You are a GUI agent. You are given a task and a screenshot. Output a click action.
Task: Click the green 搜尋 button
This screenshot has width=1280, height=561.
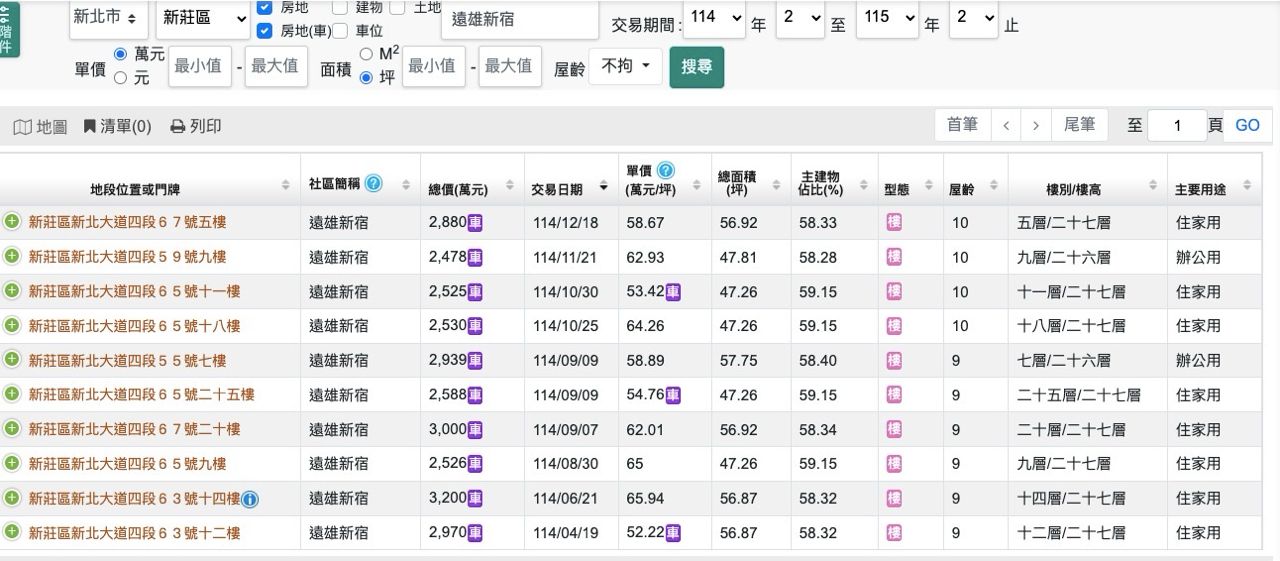pyautogui.click(x=696, y=67)
